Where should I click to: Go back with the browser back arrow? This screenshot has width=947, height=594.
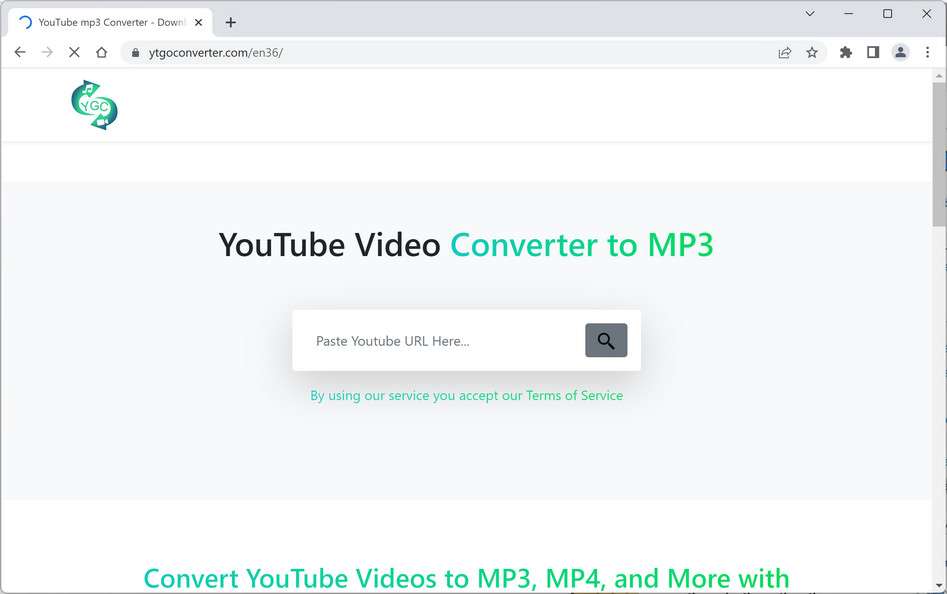20,53
